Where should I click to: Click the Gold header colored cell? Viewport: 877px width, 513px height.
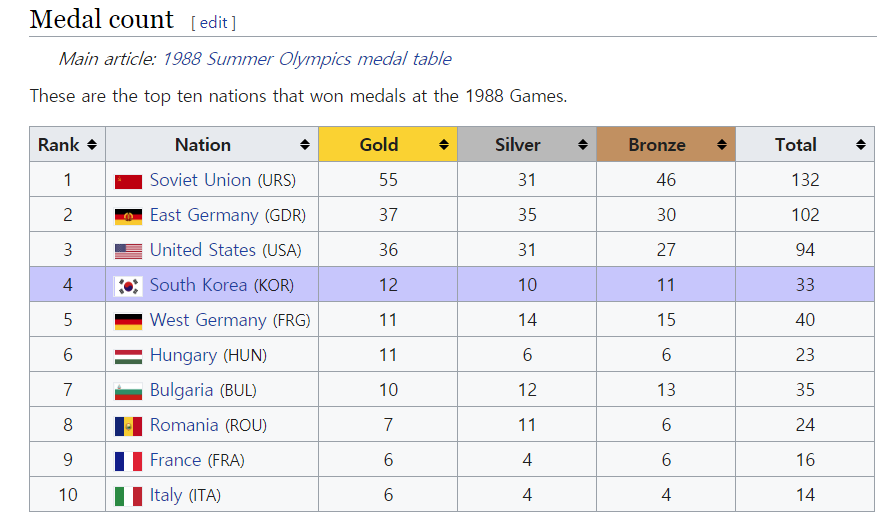379,145
